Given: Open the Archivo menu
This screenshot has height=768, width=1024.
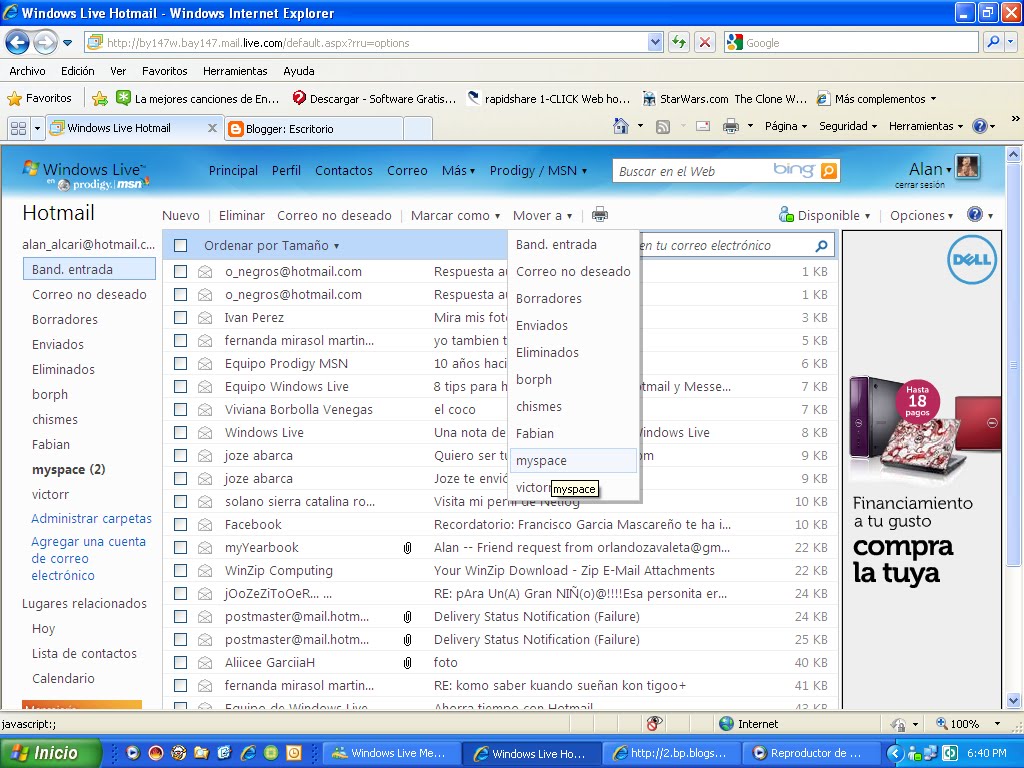Looking at the screenshot, I should coord(27,71).
